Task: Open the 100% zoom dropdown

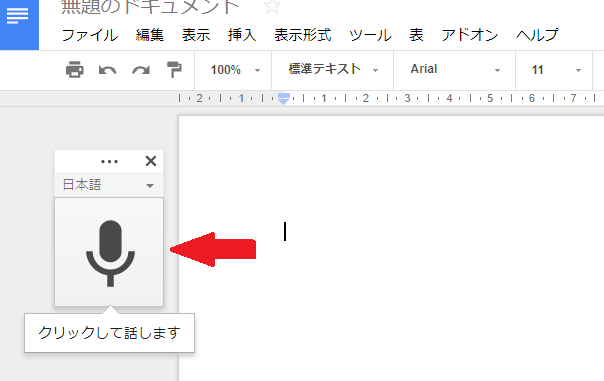Action: click(x=235, y=70)
